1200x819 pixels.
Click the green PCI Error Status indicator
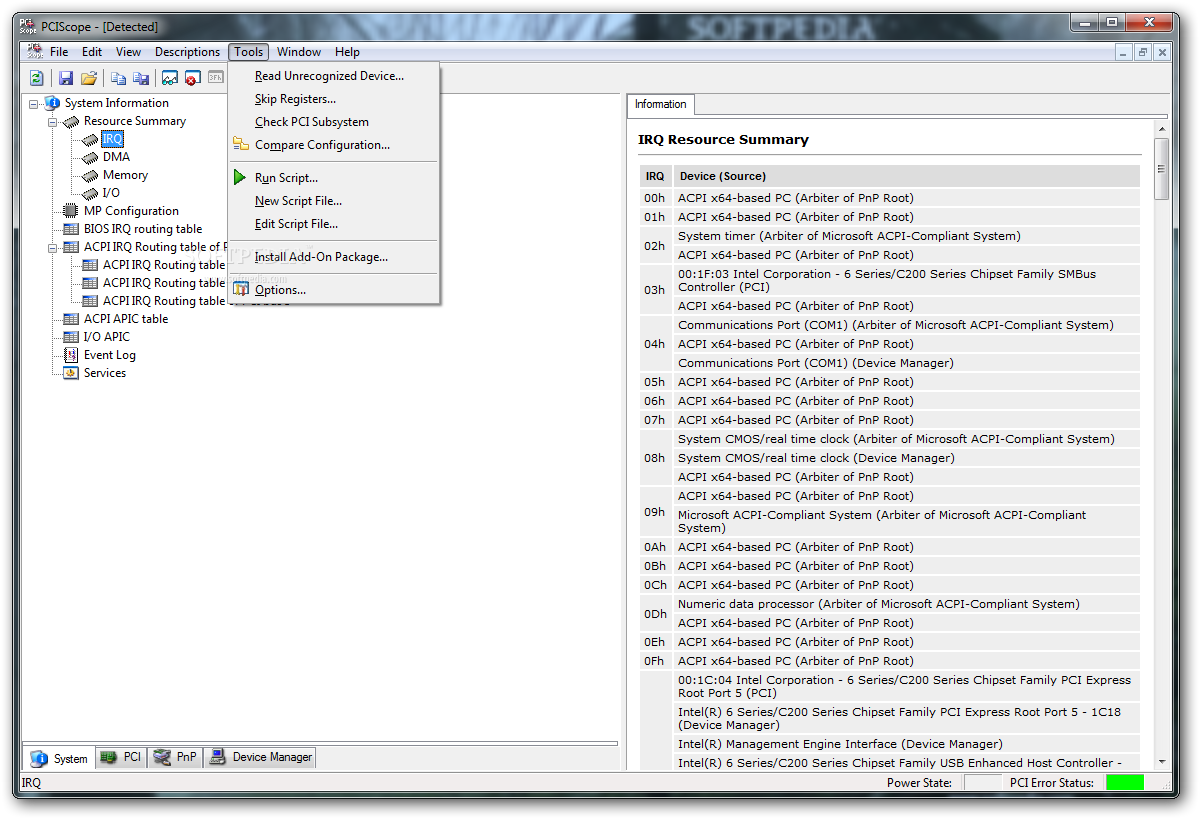1125,783
